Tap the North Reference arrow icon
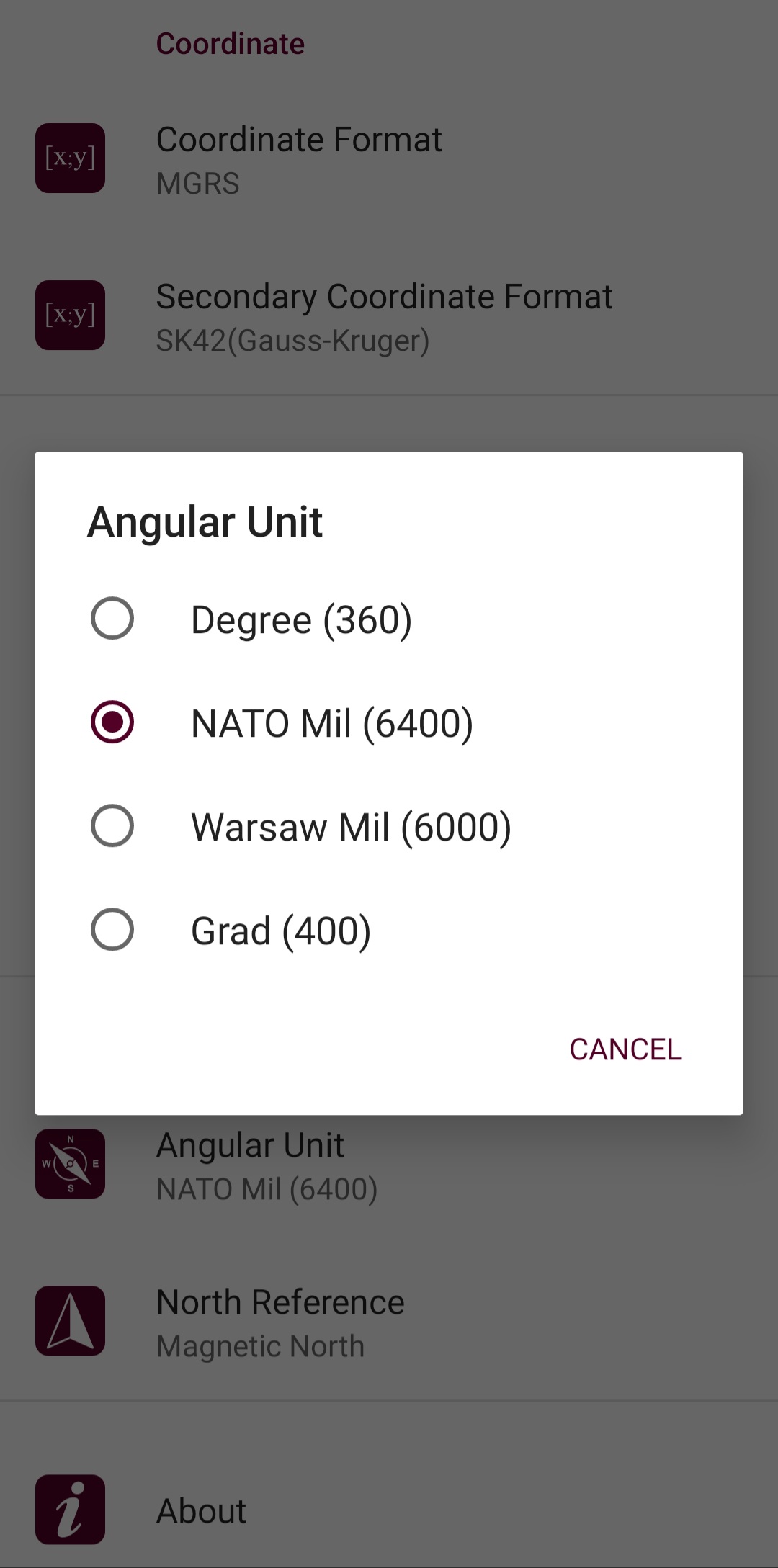 (71, 1320)
